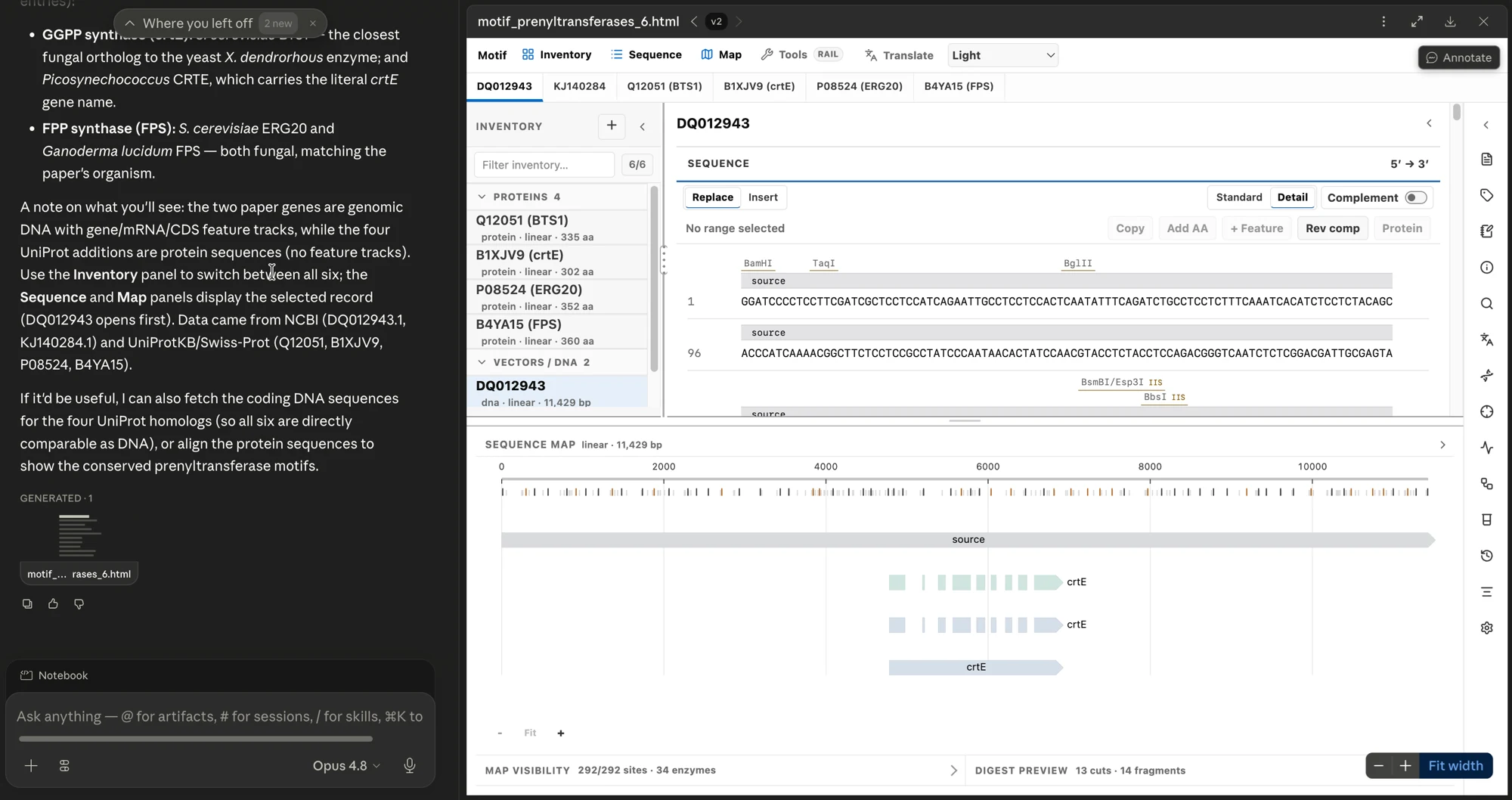Open the history clock icon in right rail
Image resolution: width=1512 pixels, height=800 pixels.
point(1486,556)
